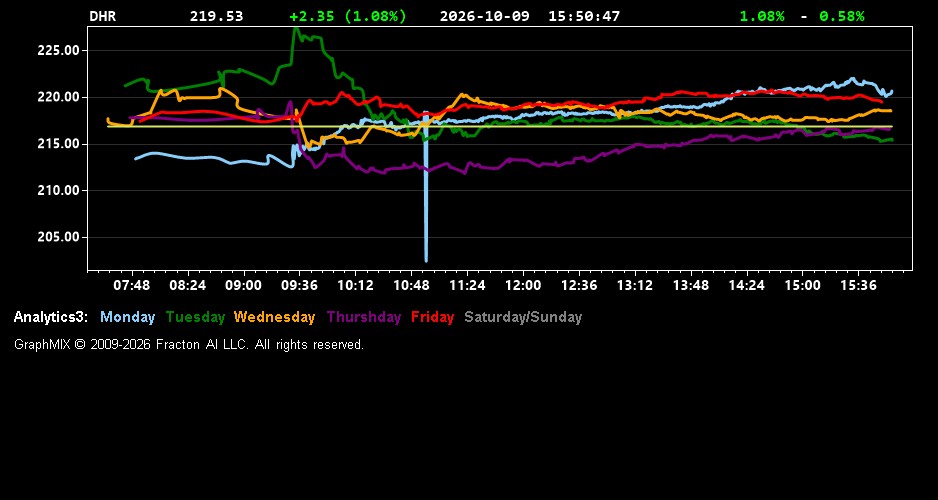Click the bottom of Monday's downward spike

click(x=426, y=260)
